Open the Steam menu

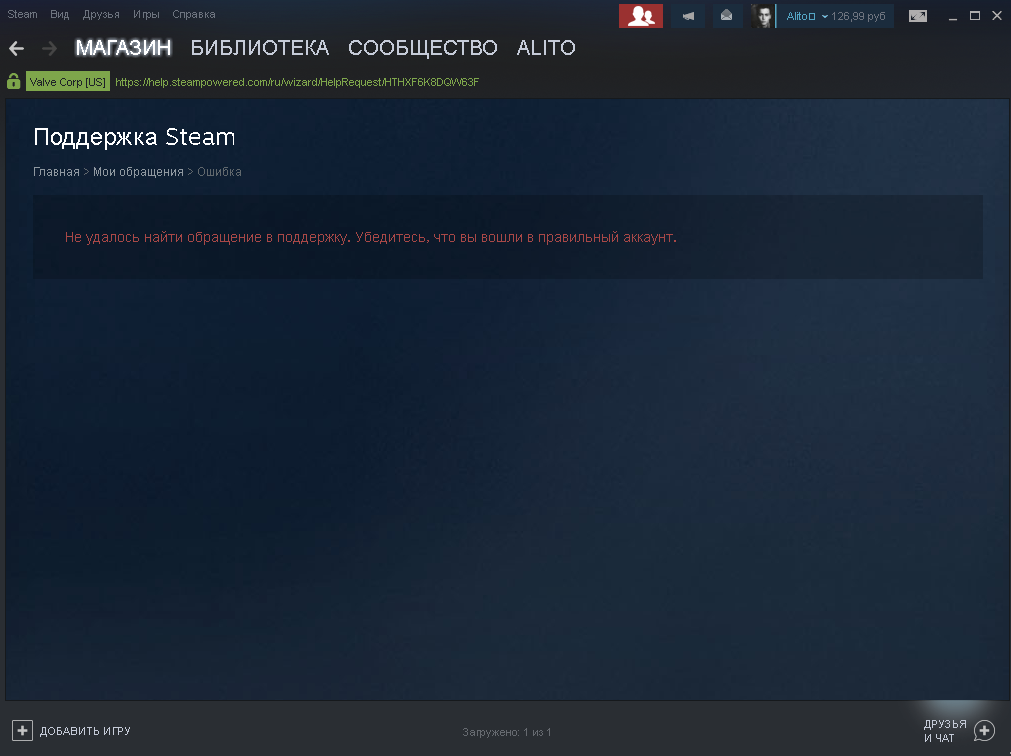point(23,14)
